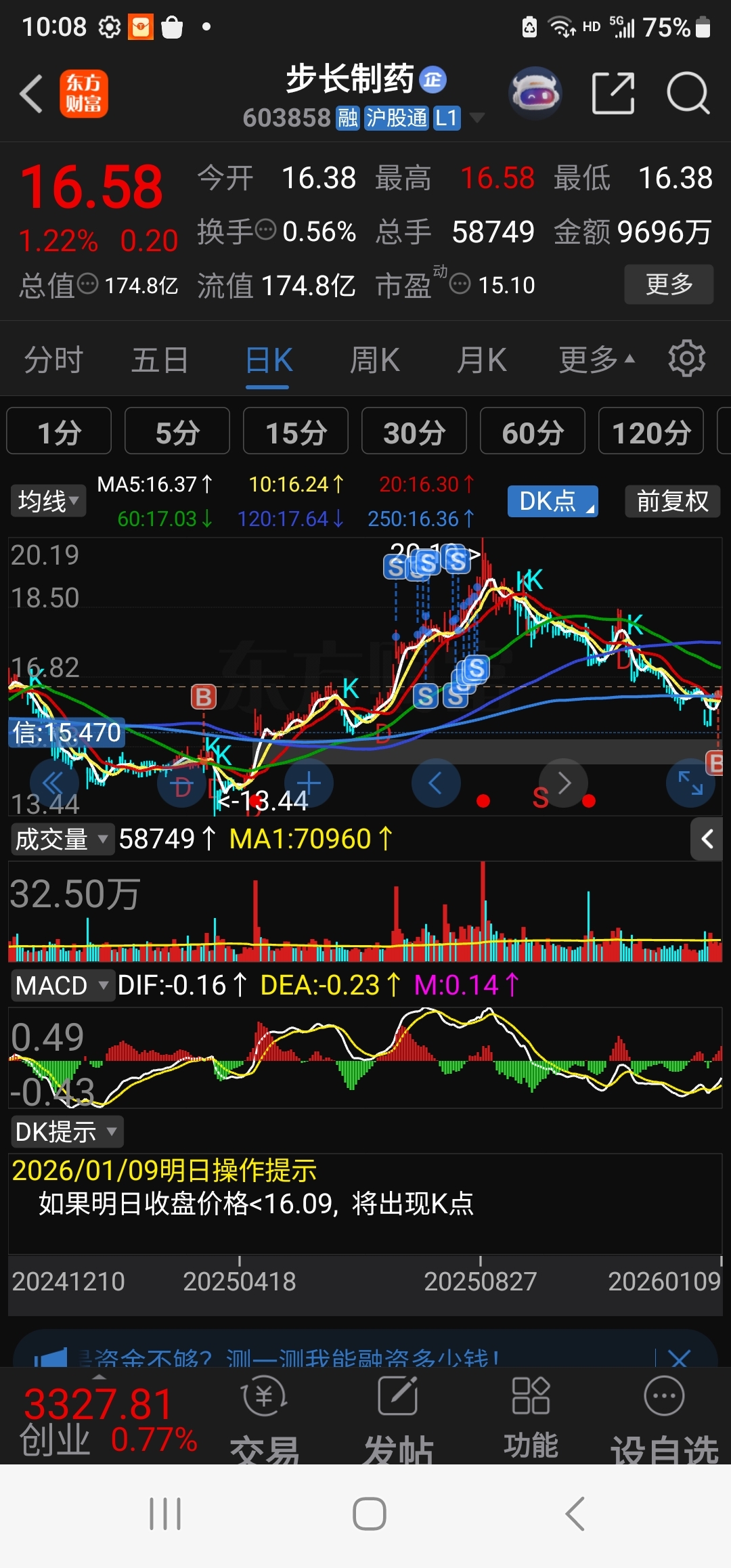Open Android recent apps button
731x1568 pixels.
click(165, 1514)
